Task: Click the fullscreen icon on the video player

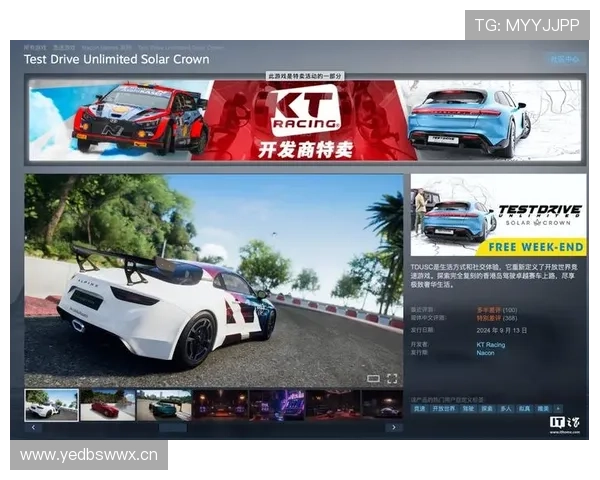Action: click(x=392, y=378)
